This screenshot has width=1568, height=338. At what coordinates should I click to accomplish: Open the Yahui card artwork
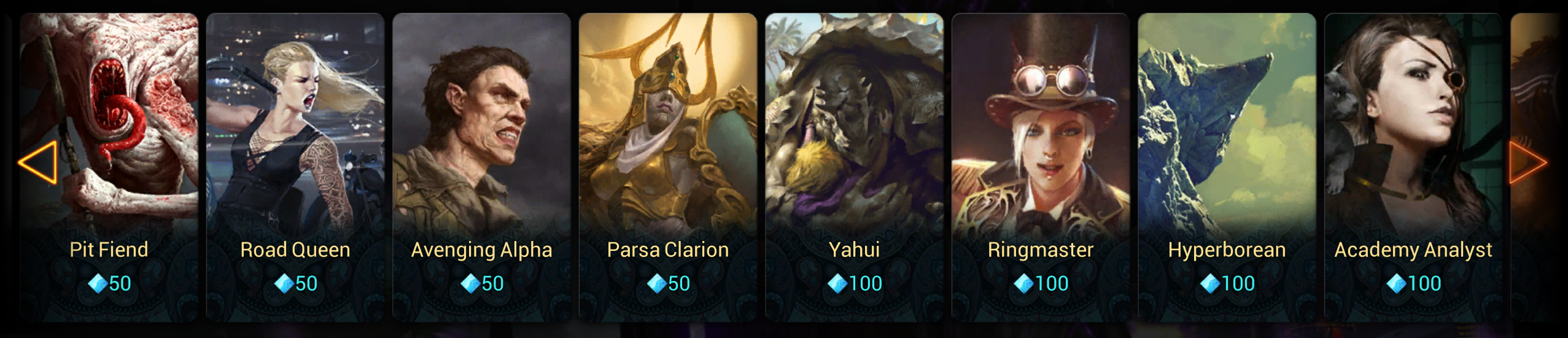855,123
